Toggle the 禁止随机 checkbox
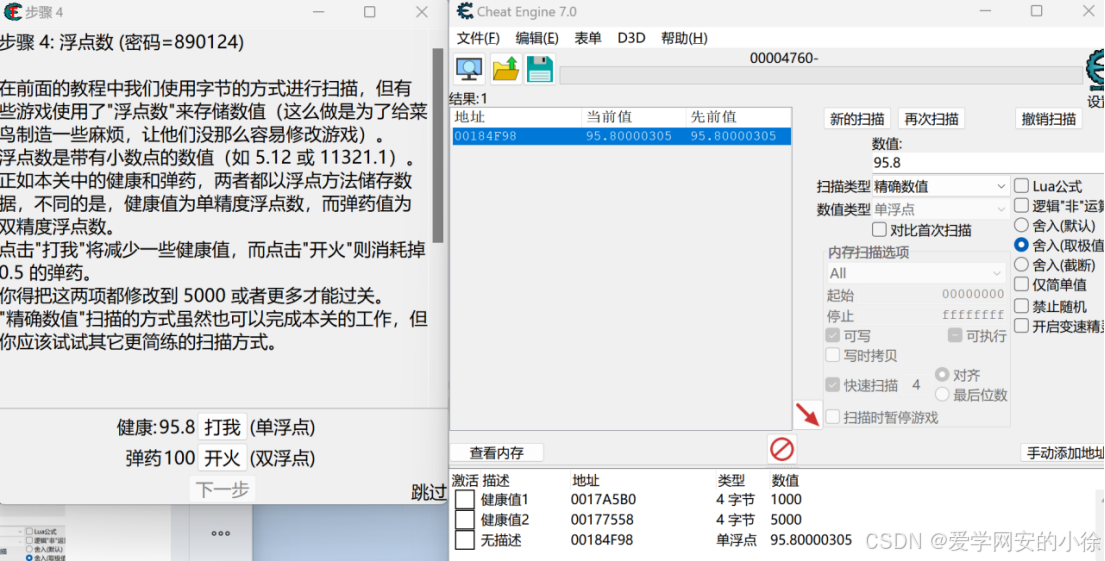Screen dimensions: 1105x561 tap(1021, 307)
